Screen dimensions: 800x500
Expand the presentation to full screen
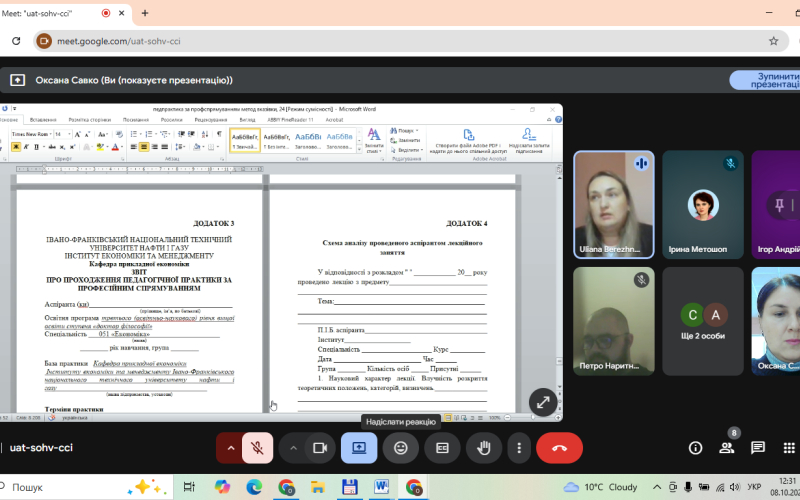[543, 402]
